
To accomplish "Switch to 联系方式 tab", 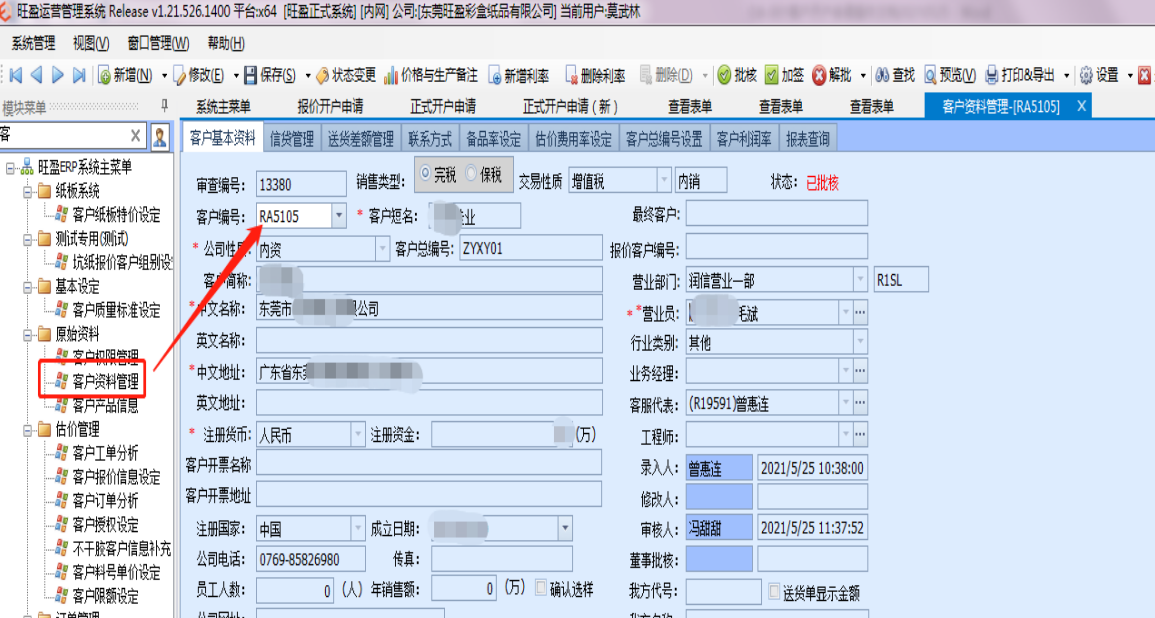I will click(430, 138).
